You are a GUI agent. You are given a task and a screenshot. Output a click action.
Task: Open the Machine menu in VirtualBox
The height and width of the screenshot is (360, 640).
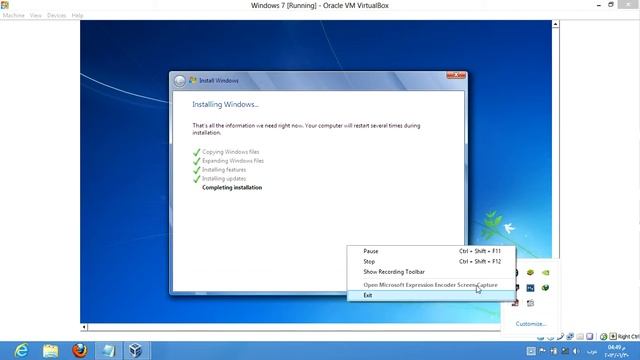tap(13, 16)
